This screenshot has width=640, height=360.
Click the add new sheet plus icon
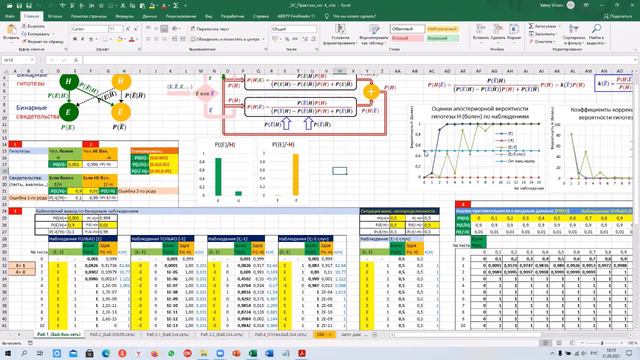375,335
